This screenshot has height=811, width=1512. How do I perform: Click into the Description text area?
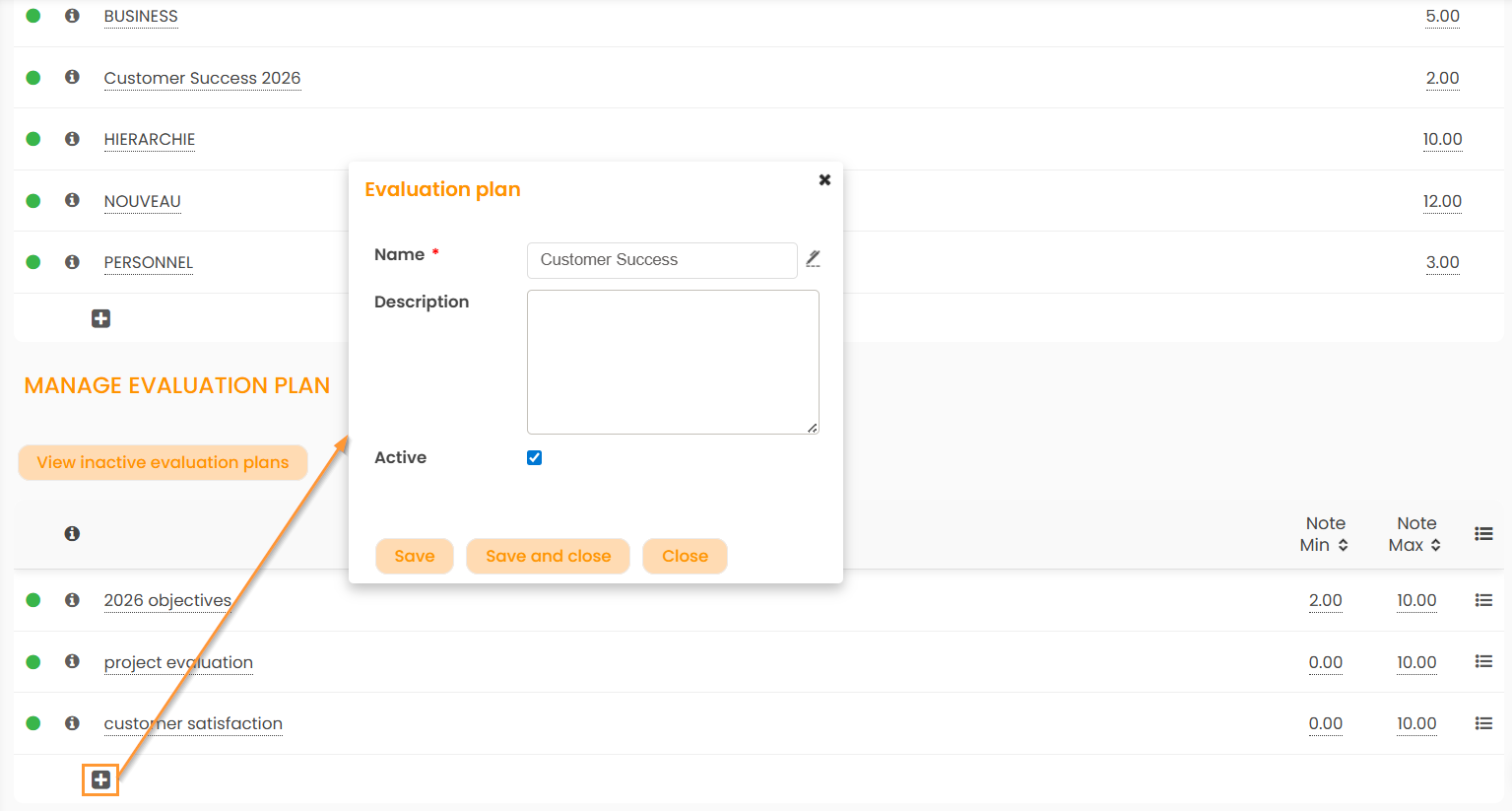tap(673, 362)
